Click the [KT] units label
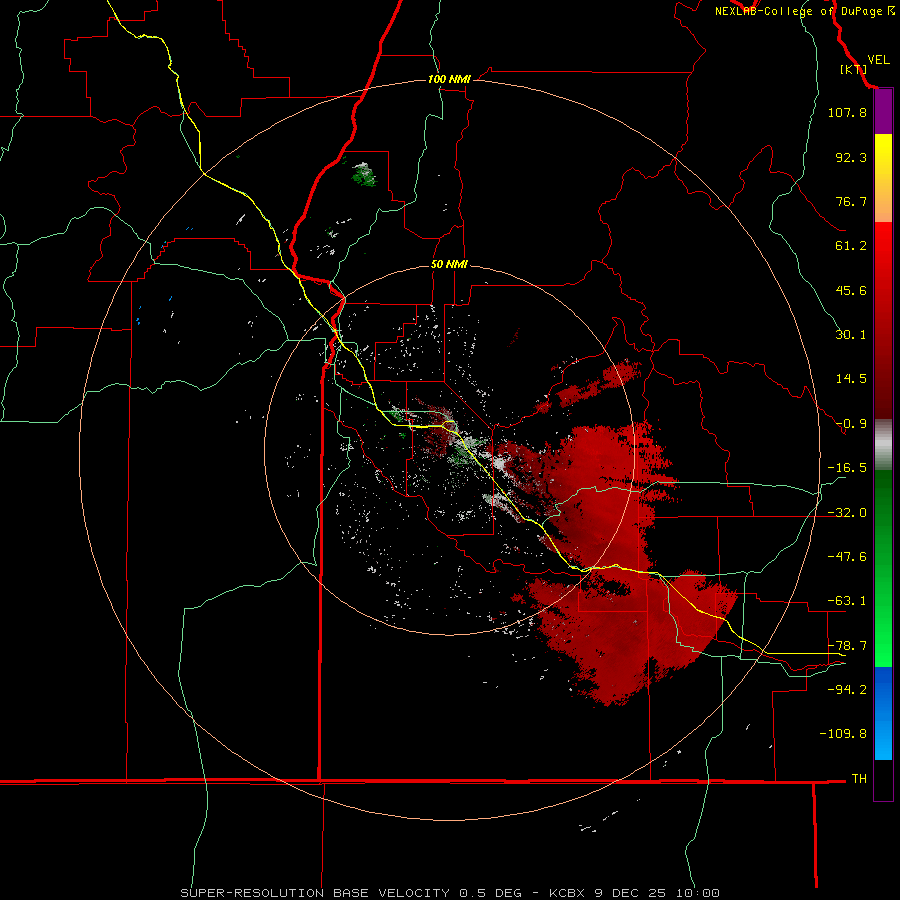 tap(854, 69)
